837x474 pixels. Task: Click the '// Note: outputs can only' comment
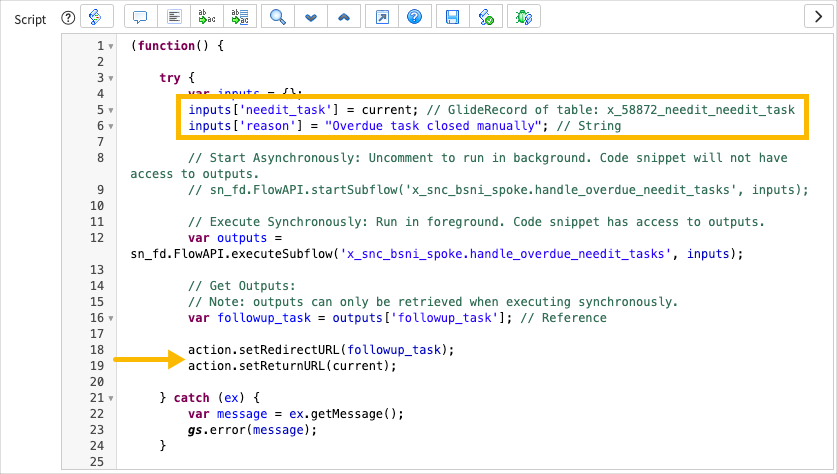point(433,302)
